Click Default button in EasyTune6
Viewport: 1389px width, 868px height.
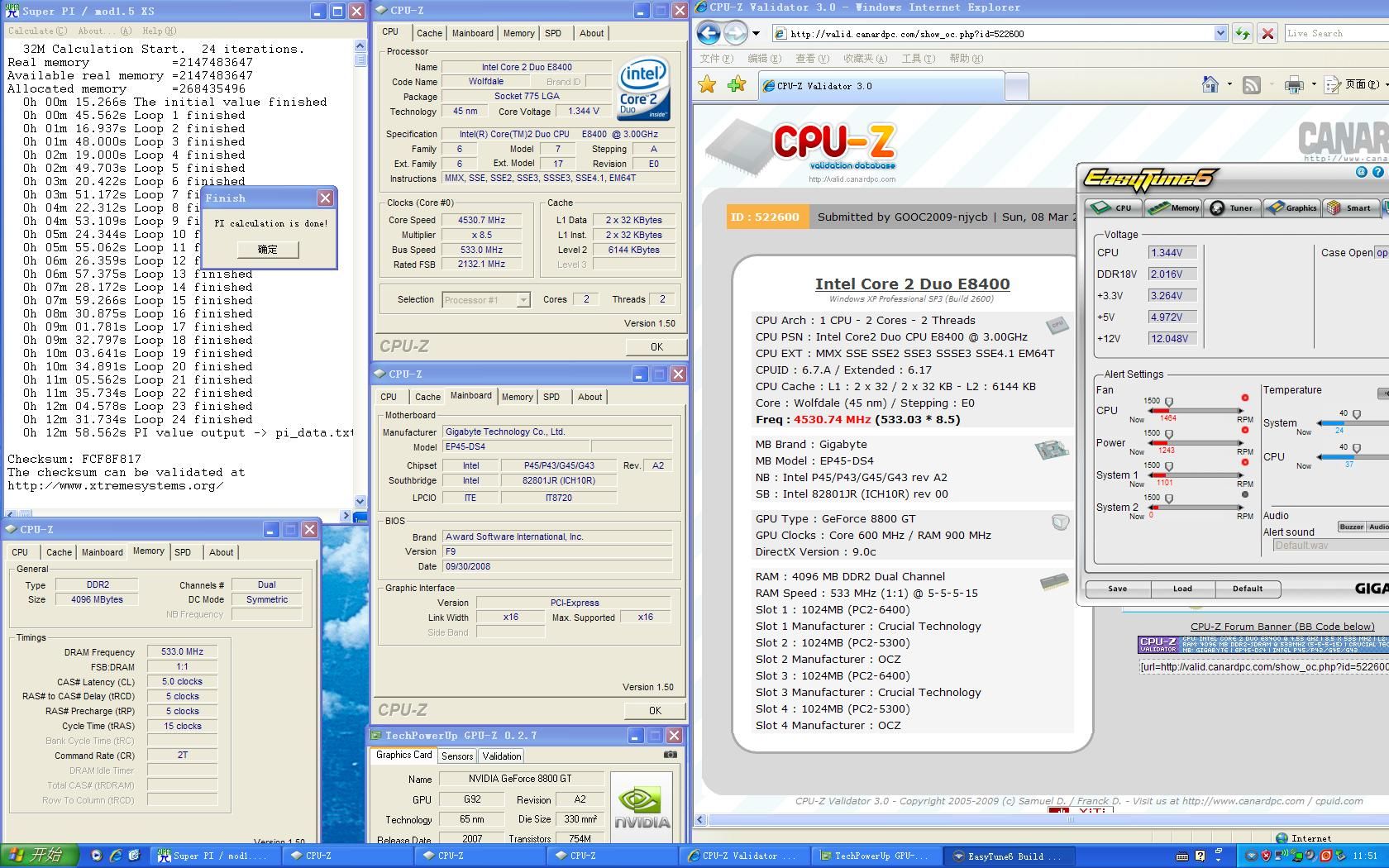[x=1248, y=589]
